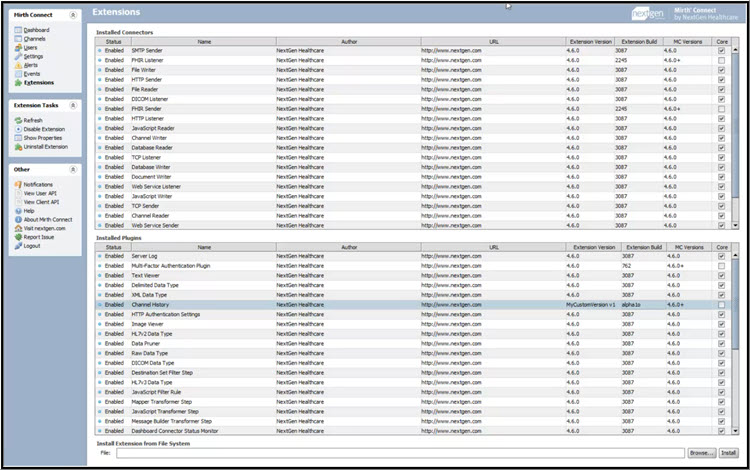Viewport: 750px width, 470px height.
Task: Sort connectors by Name column header
Action: coord(204,42)
